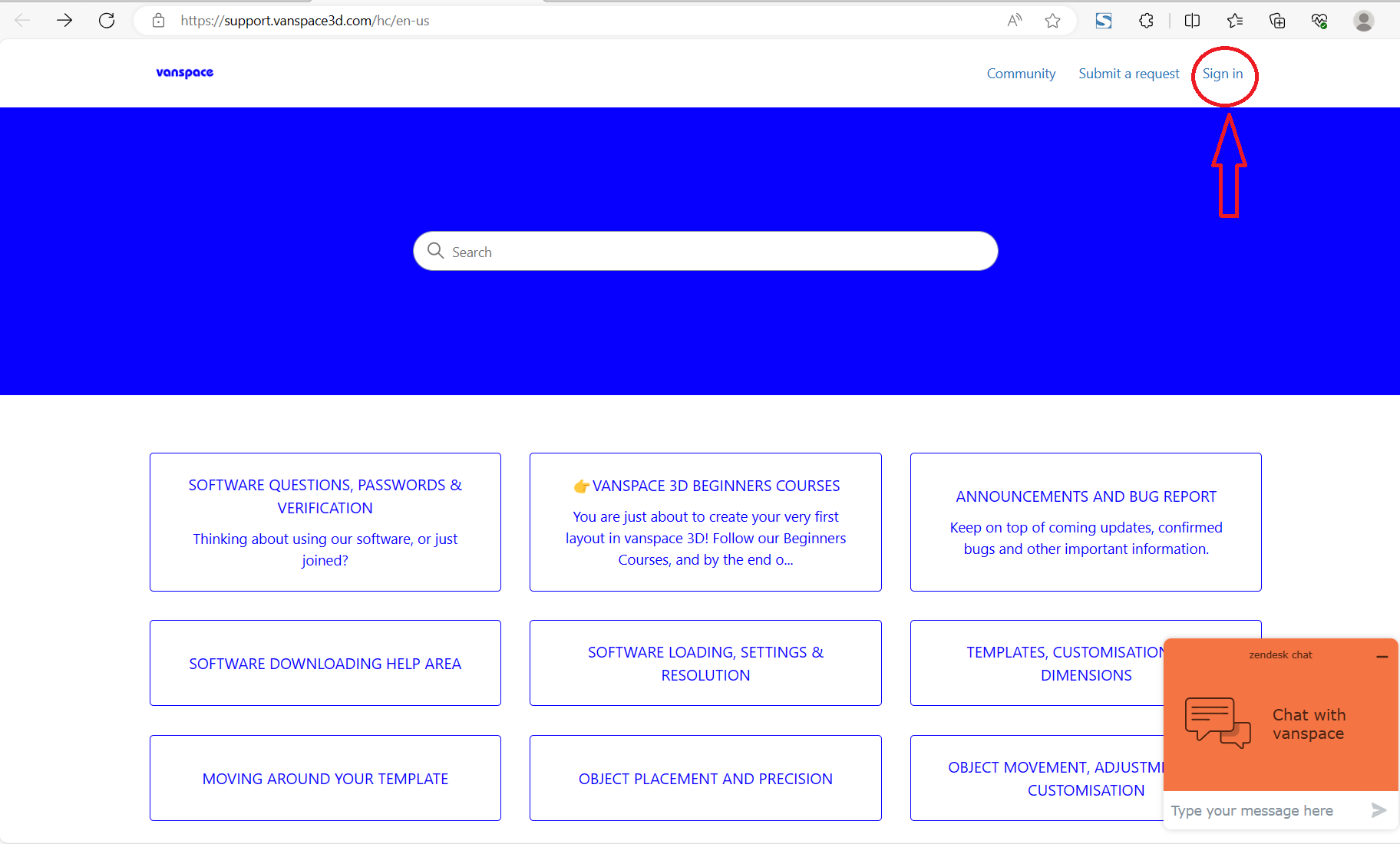1400x844 pixels.
Task: Open the blue S extension icon
Action: tap(1104, 21)
